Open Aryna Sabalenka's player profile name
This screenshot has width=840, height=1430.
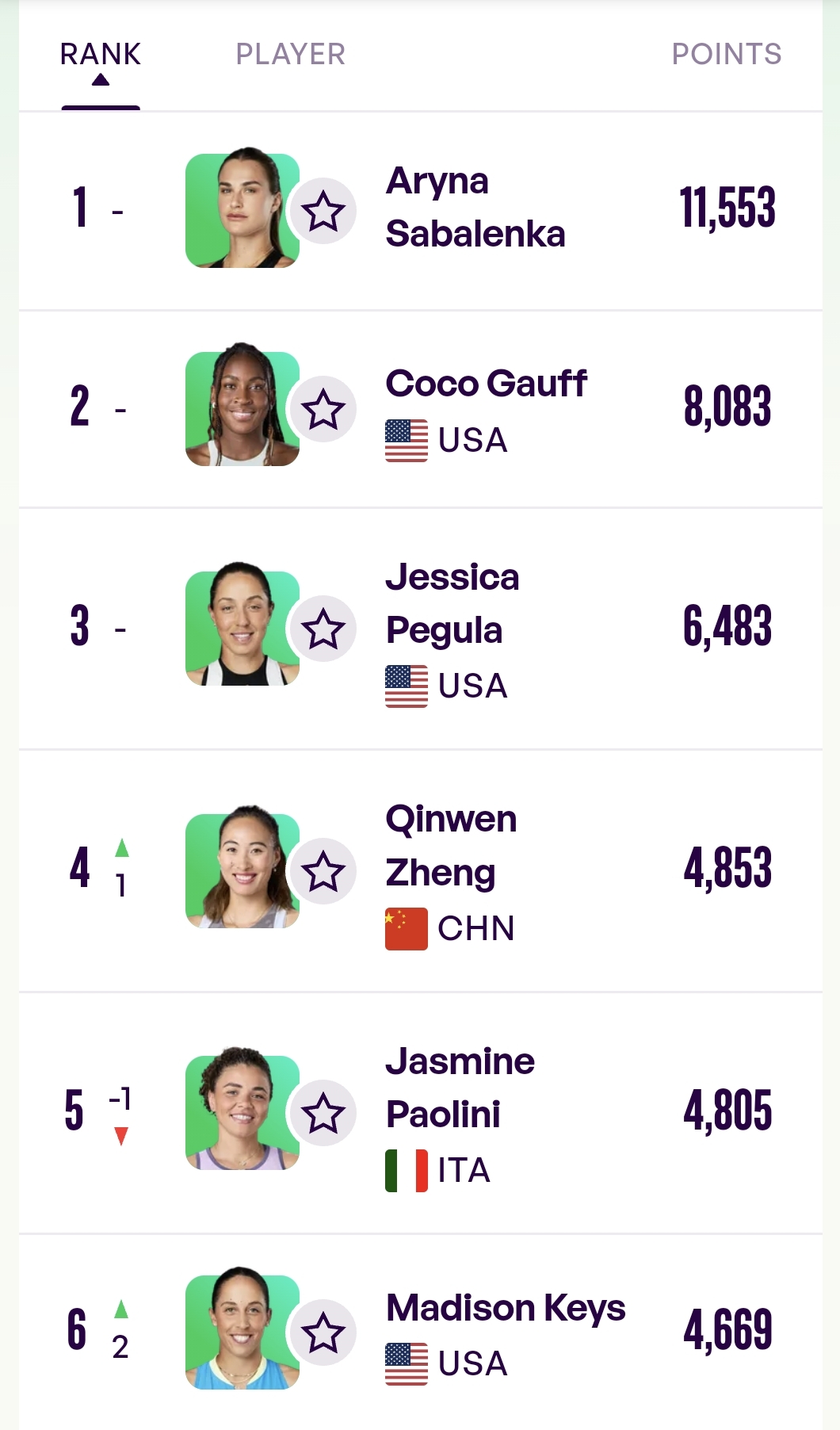475,207
